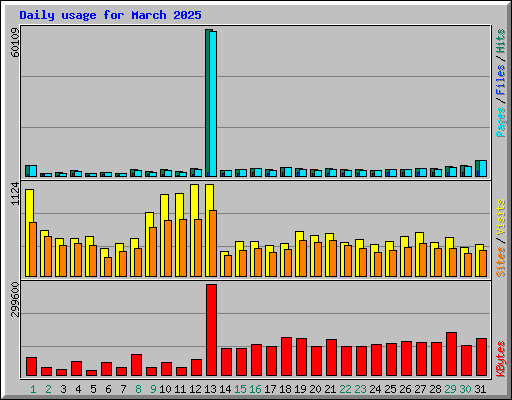Image resolution: width=512 pixels, height=400 pixels.
Task: Click day label 15 on x-axis
Action: (240, 389)
